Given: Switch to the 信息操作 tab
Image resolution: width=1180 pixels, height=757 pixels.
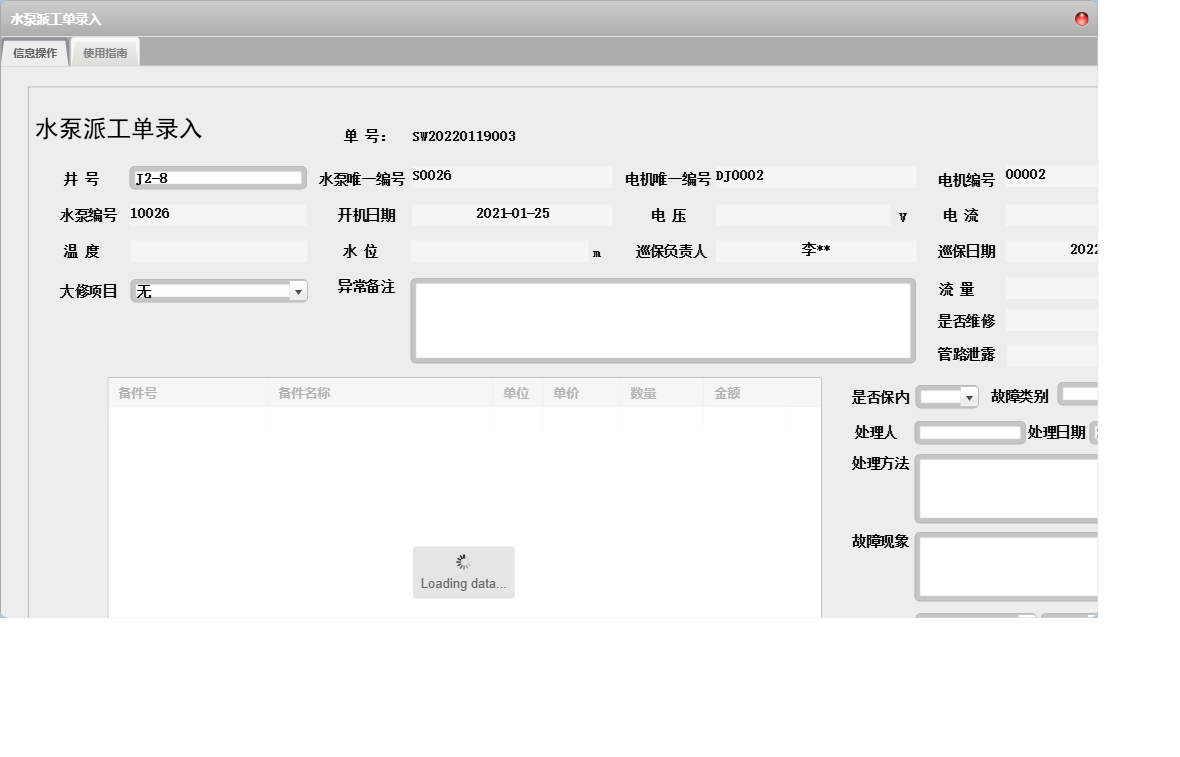Looking at the screenshot, I should click(35, 53).
